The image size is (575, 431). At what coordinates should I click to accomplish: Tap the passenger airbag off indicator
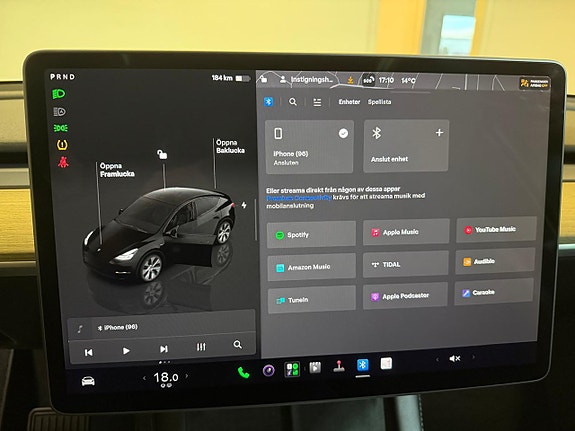click(x=534, y=83)
